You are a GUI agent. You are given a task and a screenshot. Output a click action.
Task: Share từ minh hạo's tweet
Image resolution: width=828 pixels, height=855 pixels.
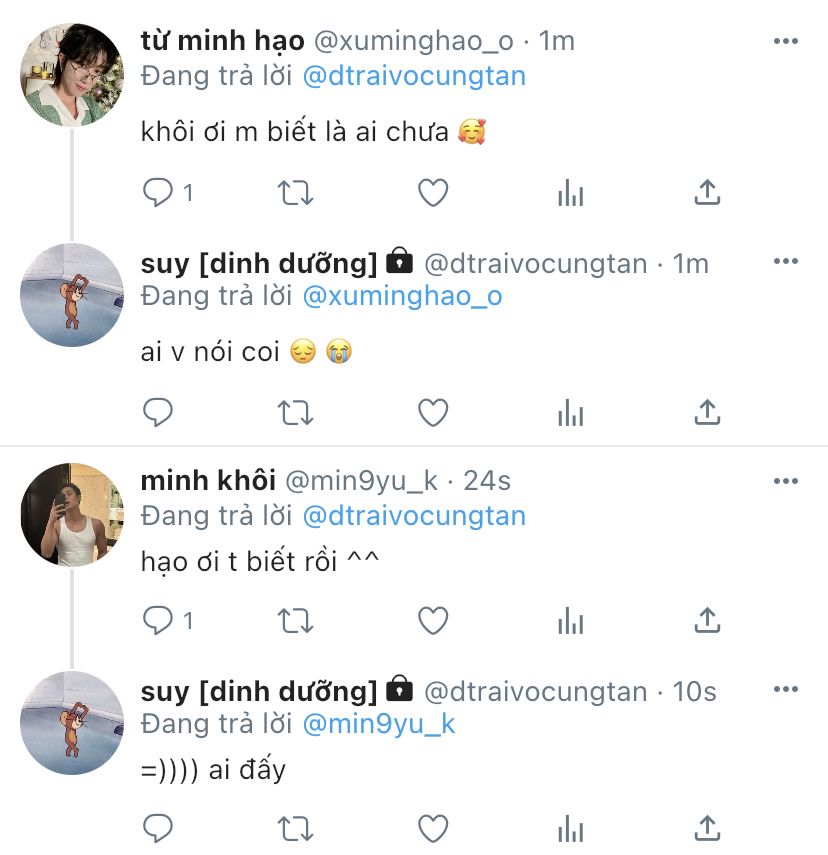(x=707, y=192)
